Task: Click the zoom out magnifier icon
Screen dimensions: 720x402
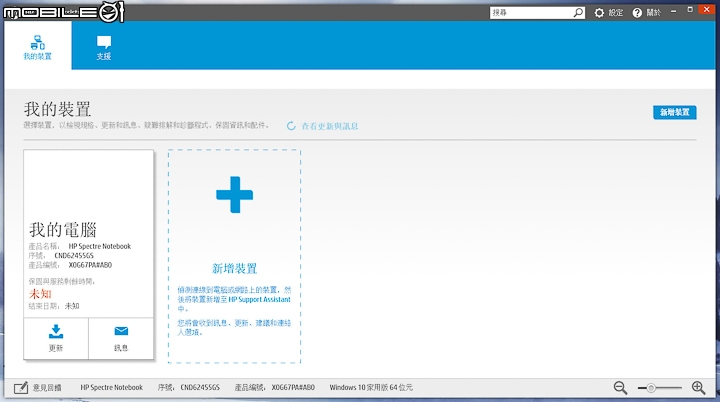Action: (620, 388)
